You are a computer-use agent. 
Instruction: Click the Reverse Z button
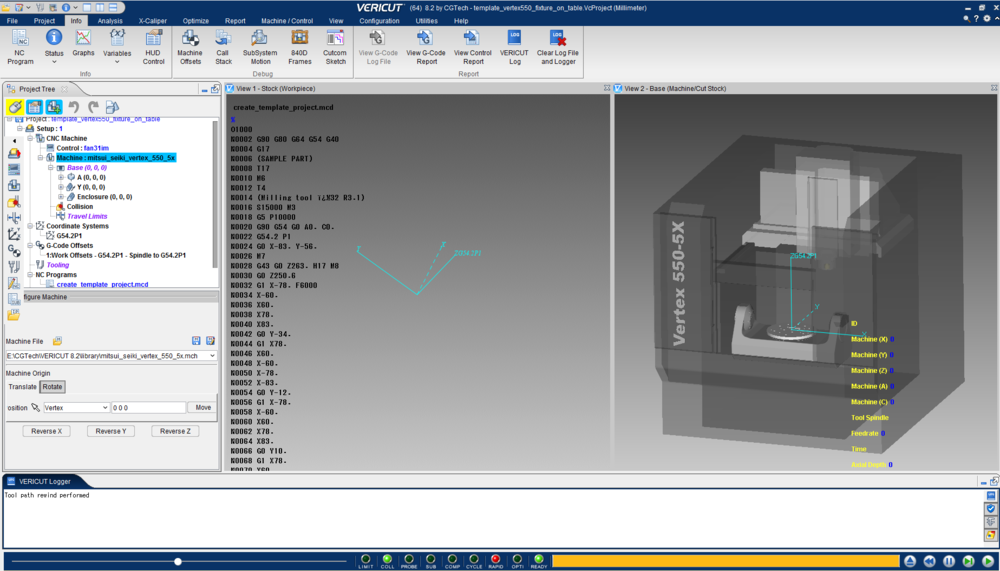[x=175, y=431]
